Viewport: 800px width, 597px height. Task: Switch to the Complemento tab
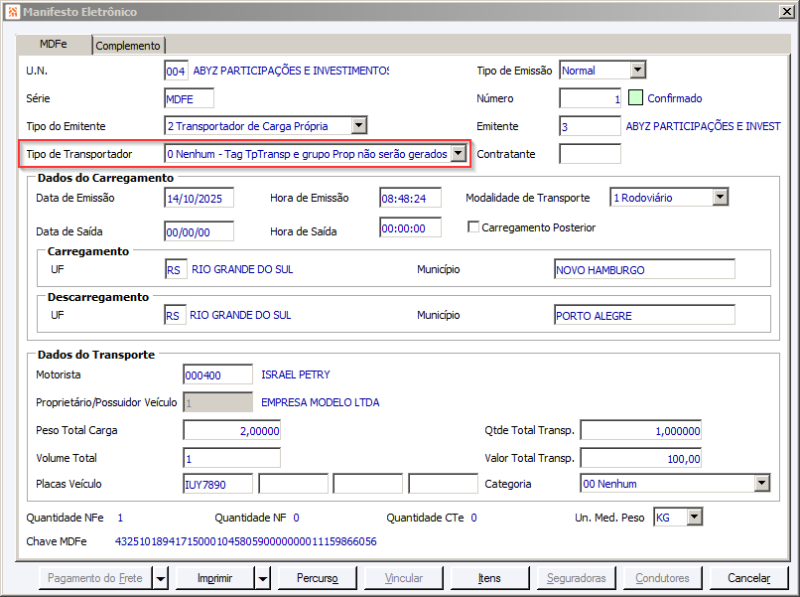128,45
